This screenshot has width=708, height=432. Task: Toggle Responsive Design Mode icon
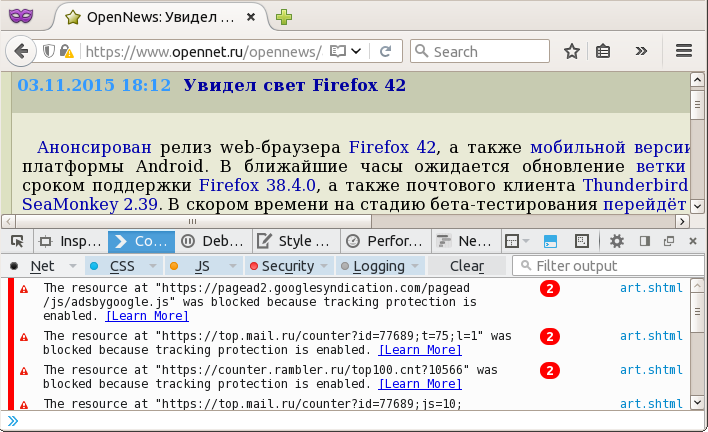click(582, 241)
